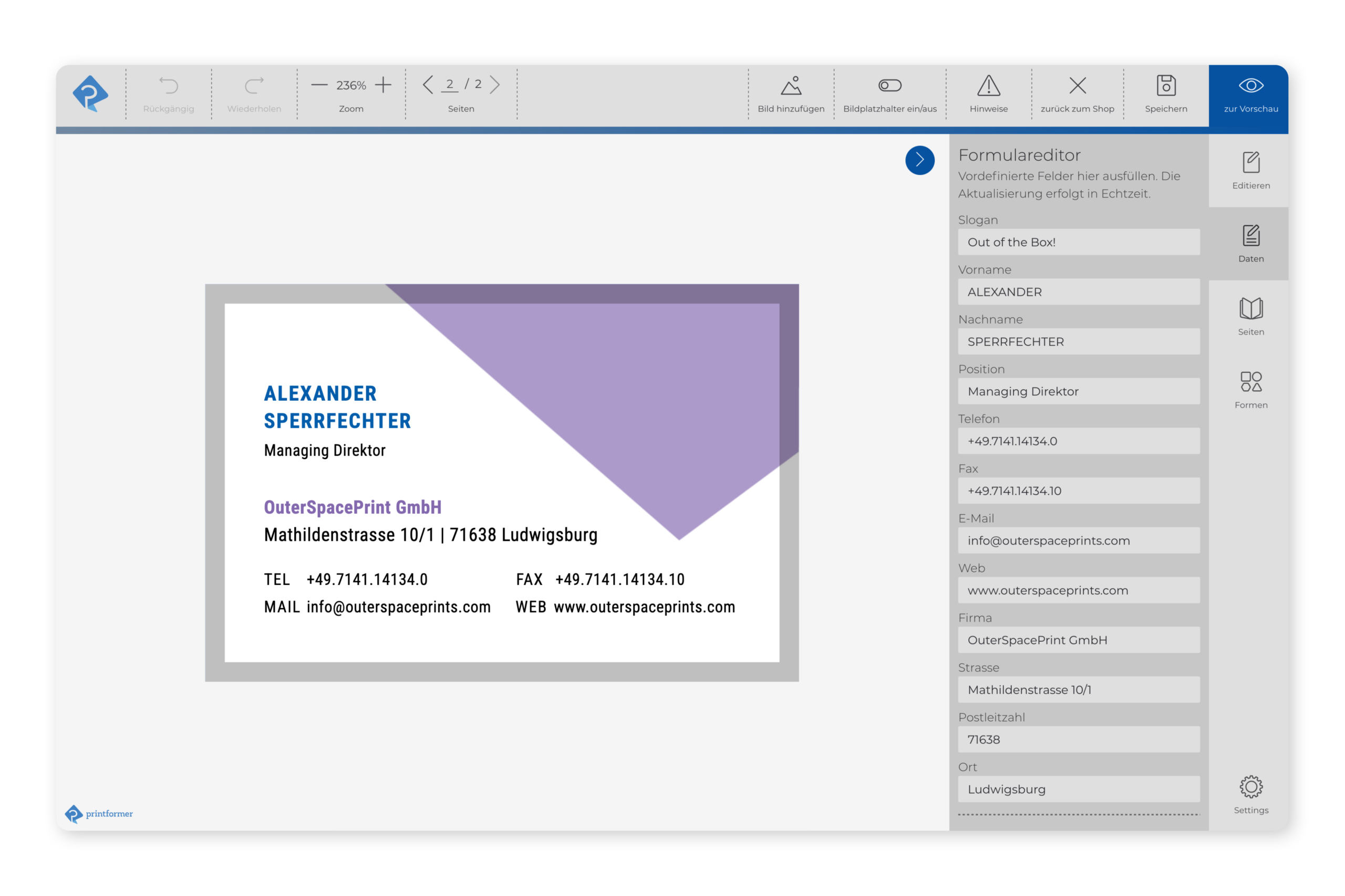Screen dimensions: 1345x896
Task: Click the Wiederholen redo arrow
Action: [x=254, y=86]
